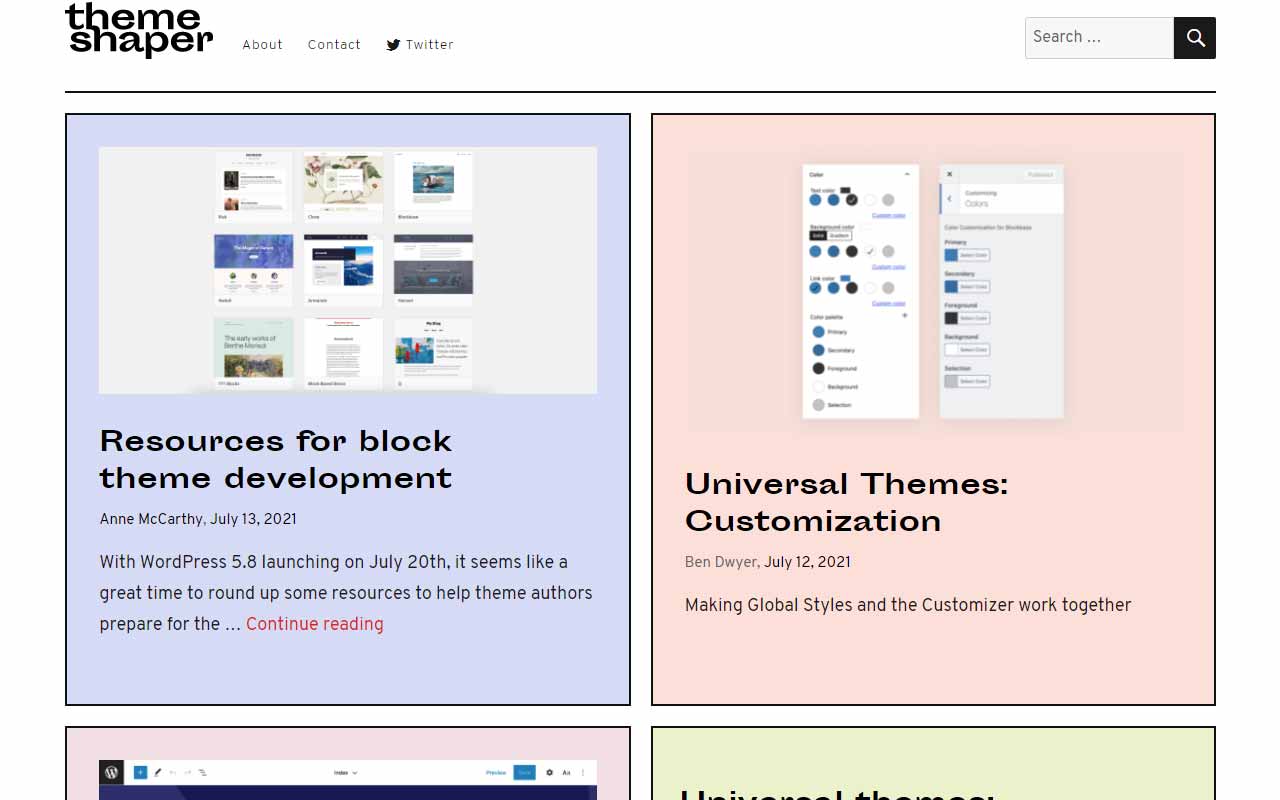This screenshot has width=1280, height=800.
Task: Click the Twitter bird icon
Action: click(393, 45)
